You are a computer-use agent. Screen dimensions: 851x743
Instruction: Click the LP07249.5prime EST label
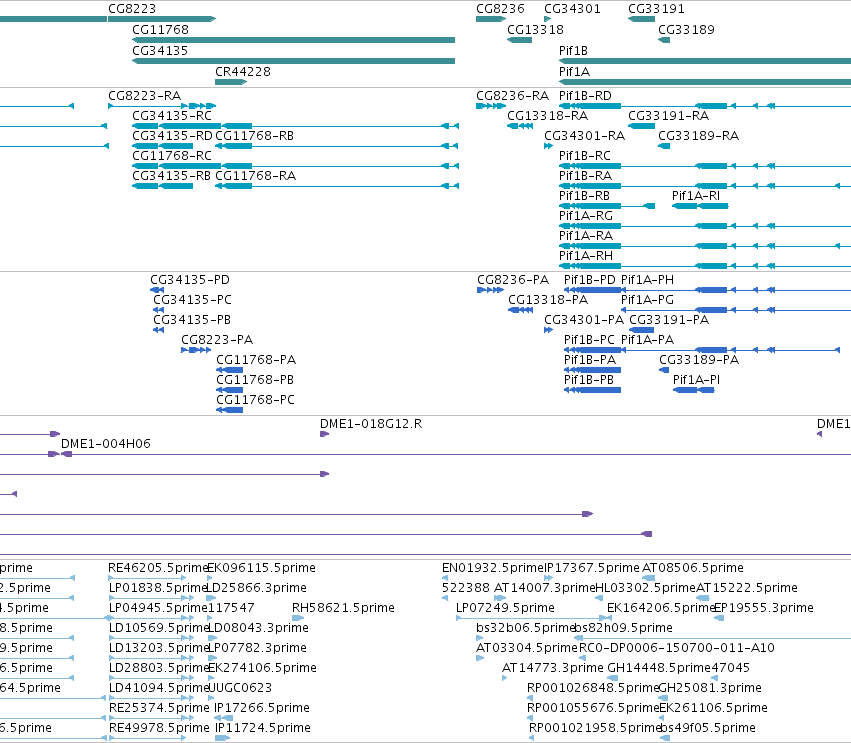click(505, 608)
